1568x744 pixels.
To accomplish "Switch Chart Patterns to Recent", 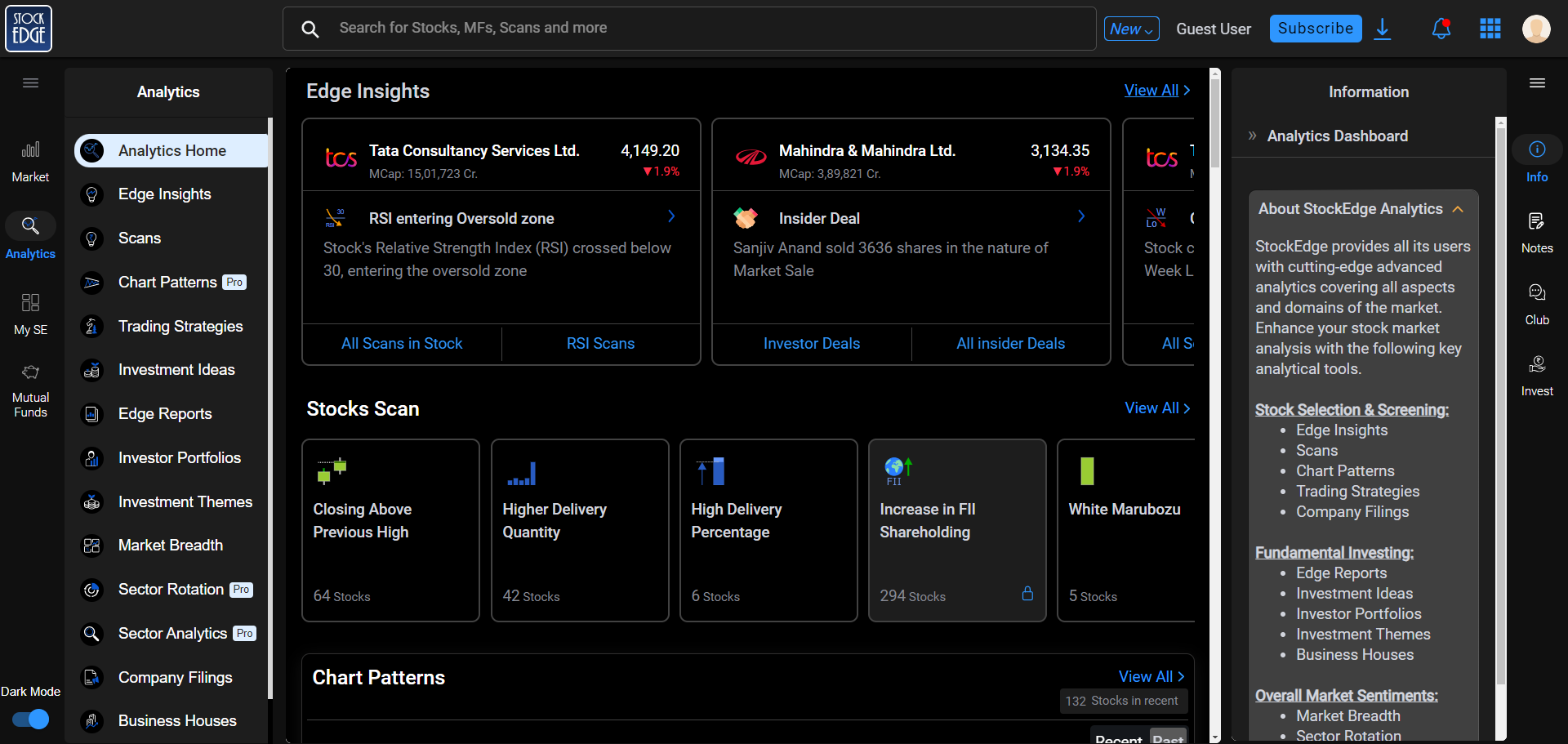I will (1119, 739).
